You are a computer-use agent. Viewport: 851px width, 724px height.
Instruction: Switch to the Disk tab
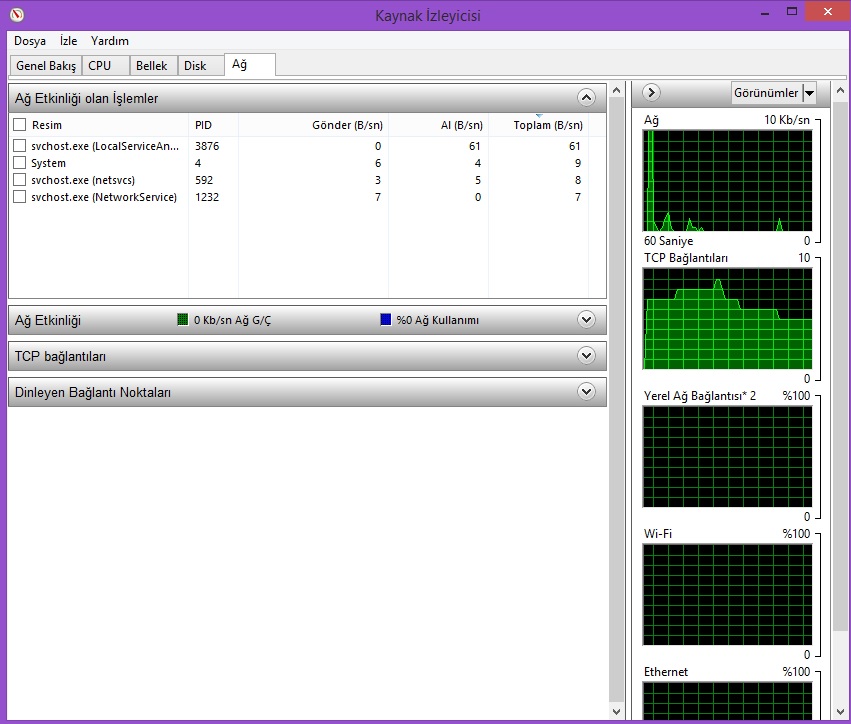pos(200,66)
